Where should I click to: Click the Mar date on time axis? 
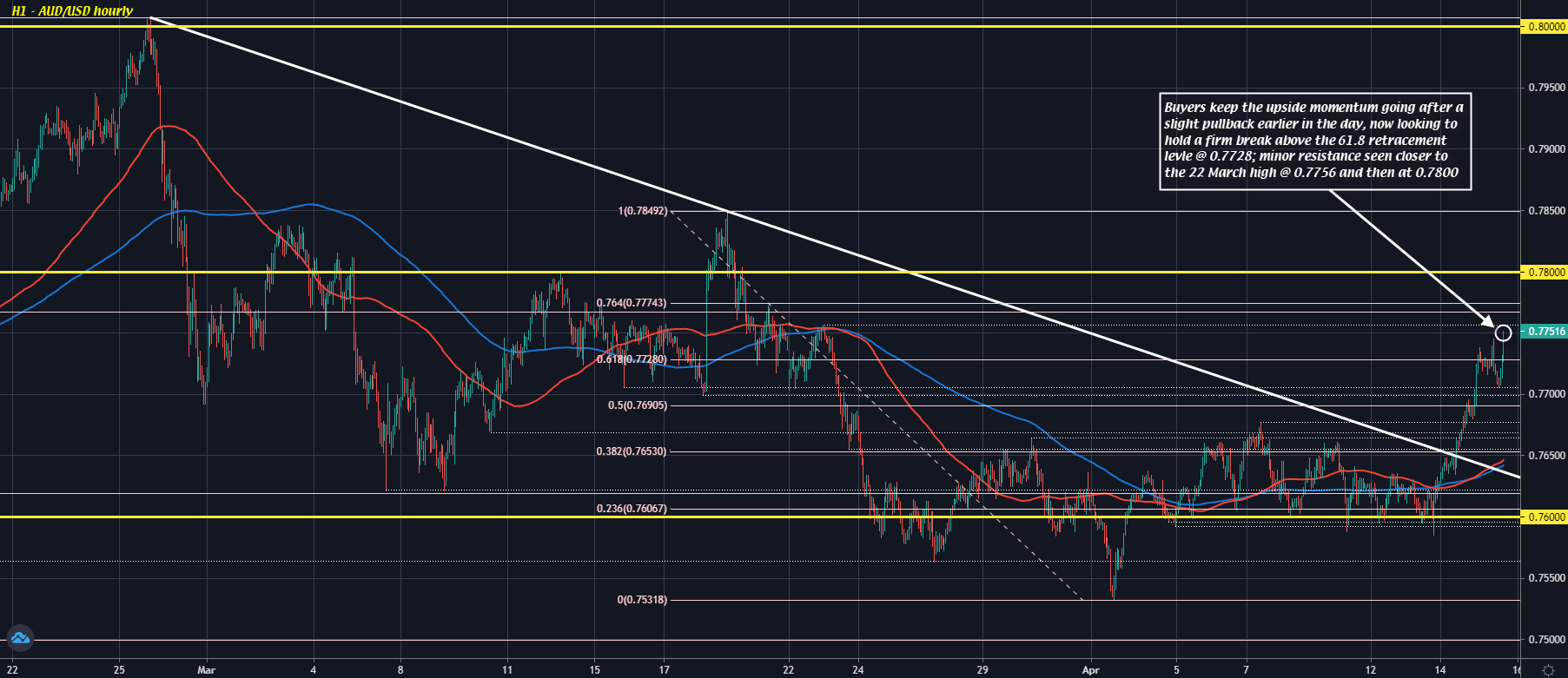pyautogui.click(x=206, y=670)
